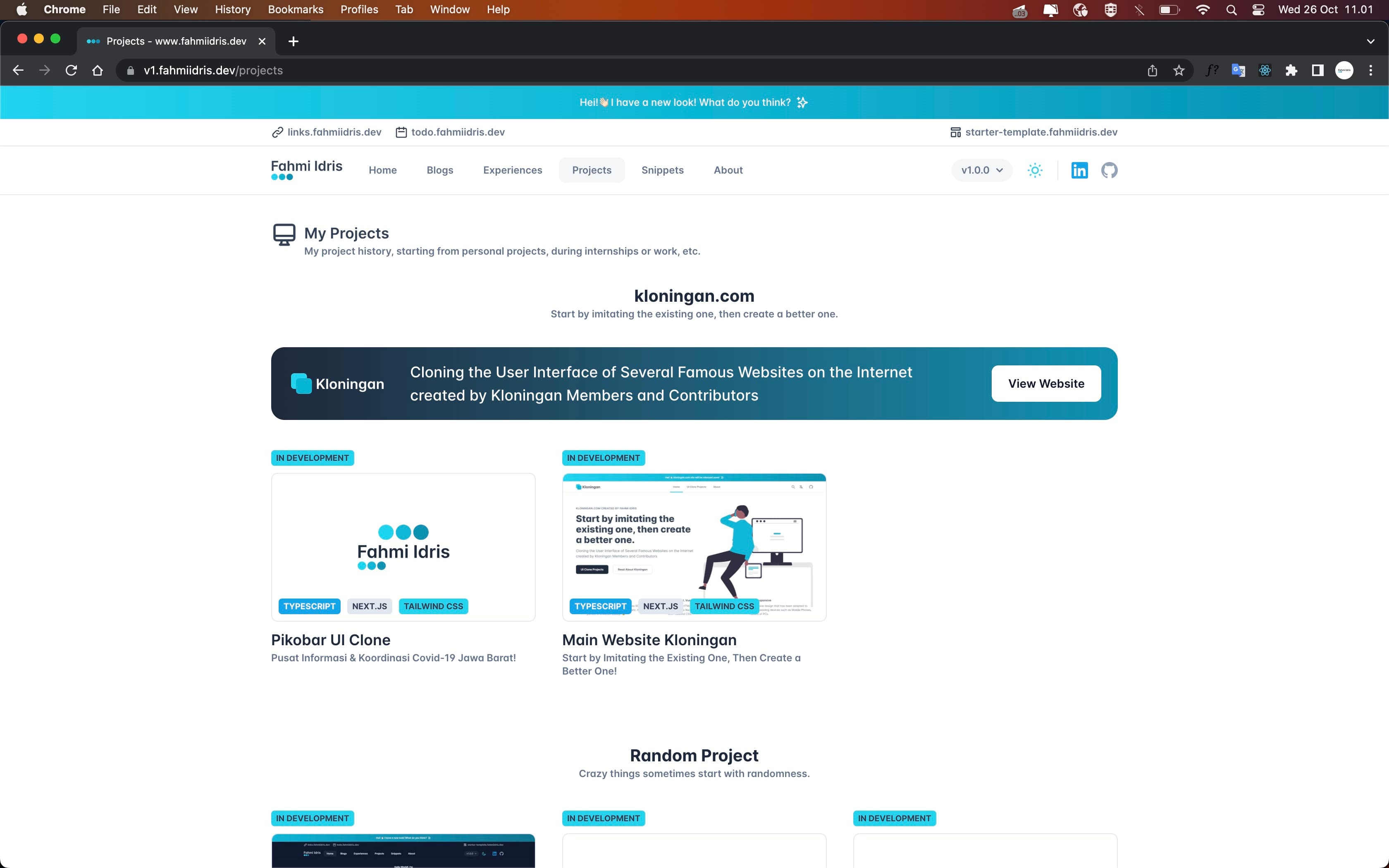1389x868 pixels.
Task: Click the TYPESCRIPT tag on Pikobar card
Action: pyautogui.click(x=309, y=606)
